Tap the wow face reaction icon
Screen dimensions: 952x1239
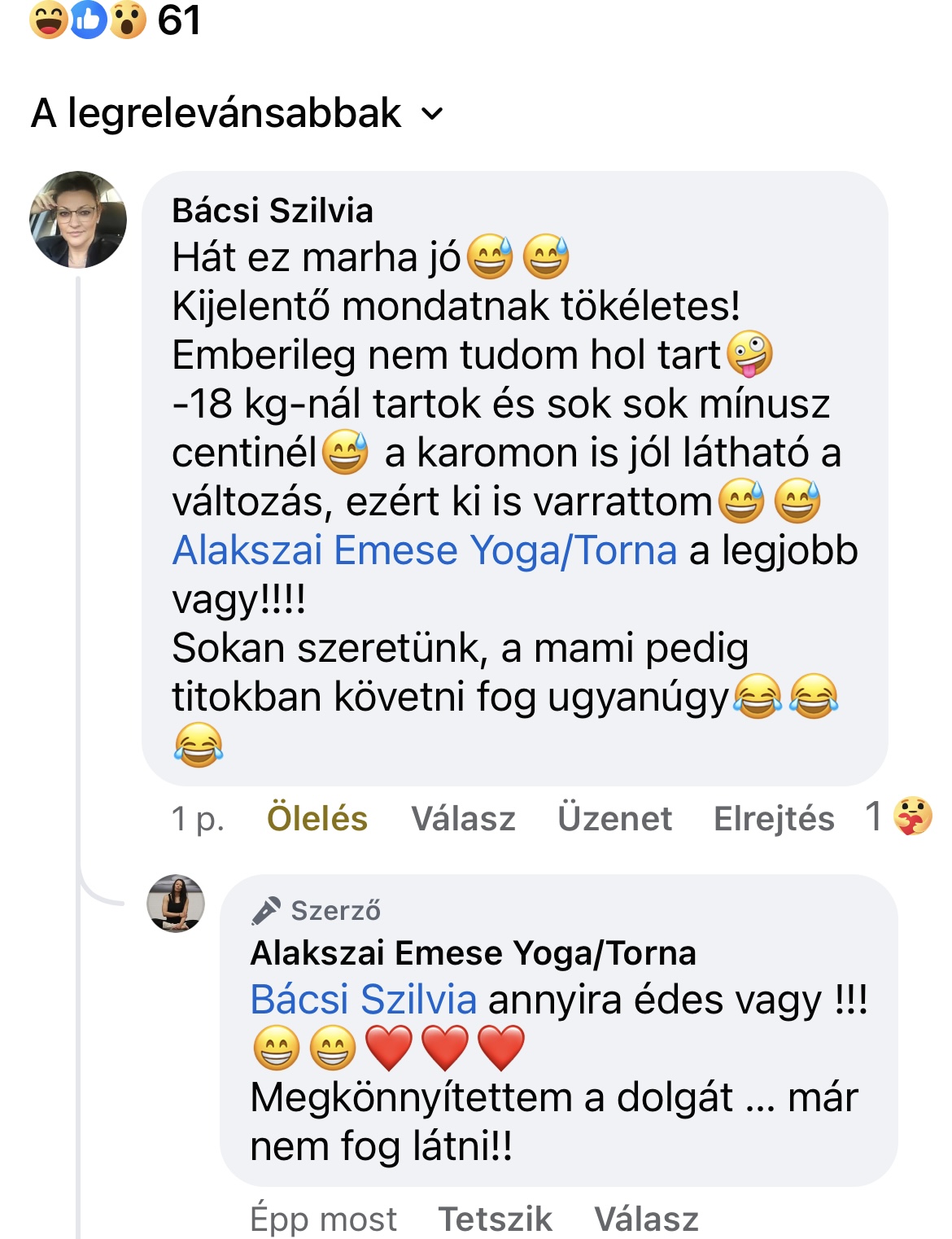128,20
